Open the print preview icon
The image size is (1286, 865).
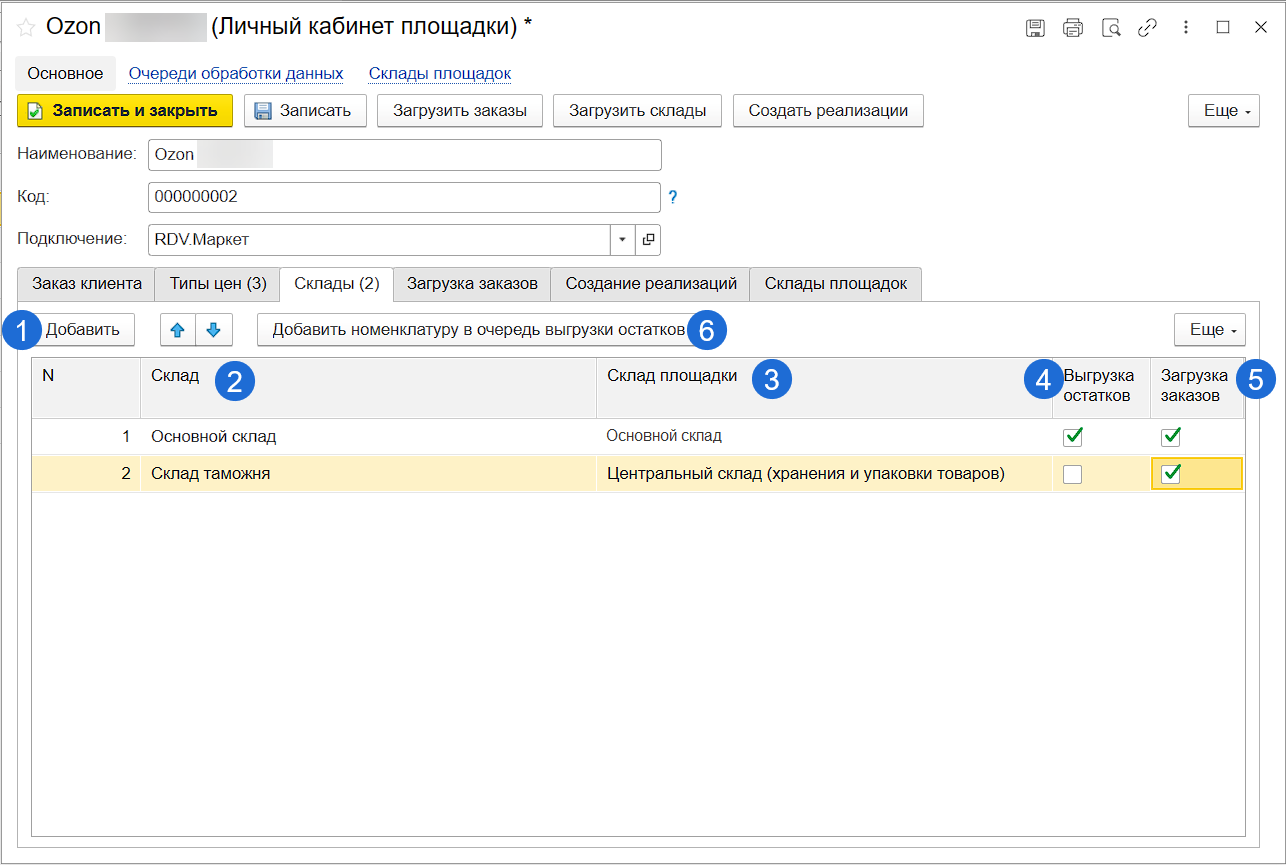1111,28
